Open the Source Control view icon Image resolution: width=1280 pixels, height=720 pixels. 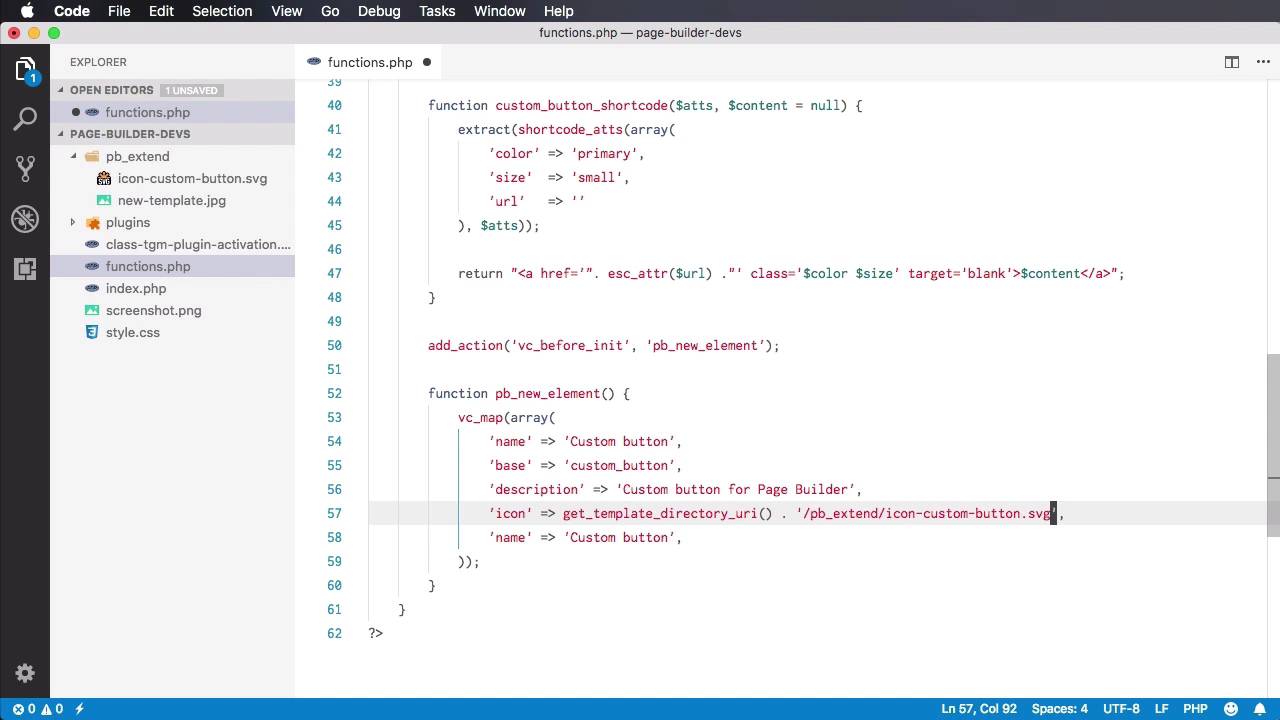click(x=25, y=168)
